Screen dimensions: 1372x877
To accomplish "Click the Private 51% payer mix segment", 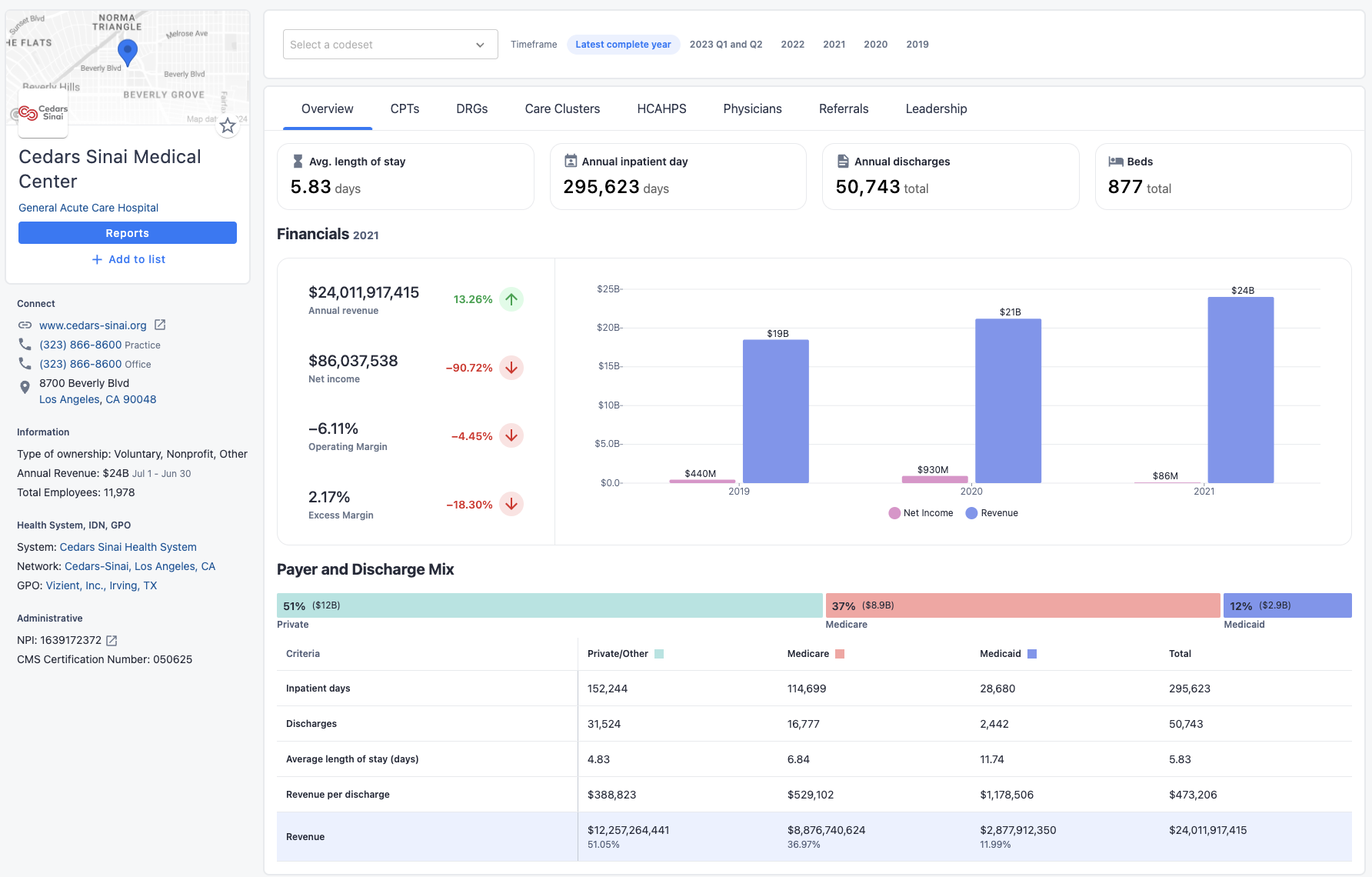I will [x=549, y=605].
